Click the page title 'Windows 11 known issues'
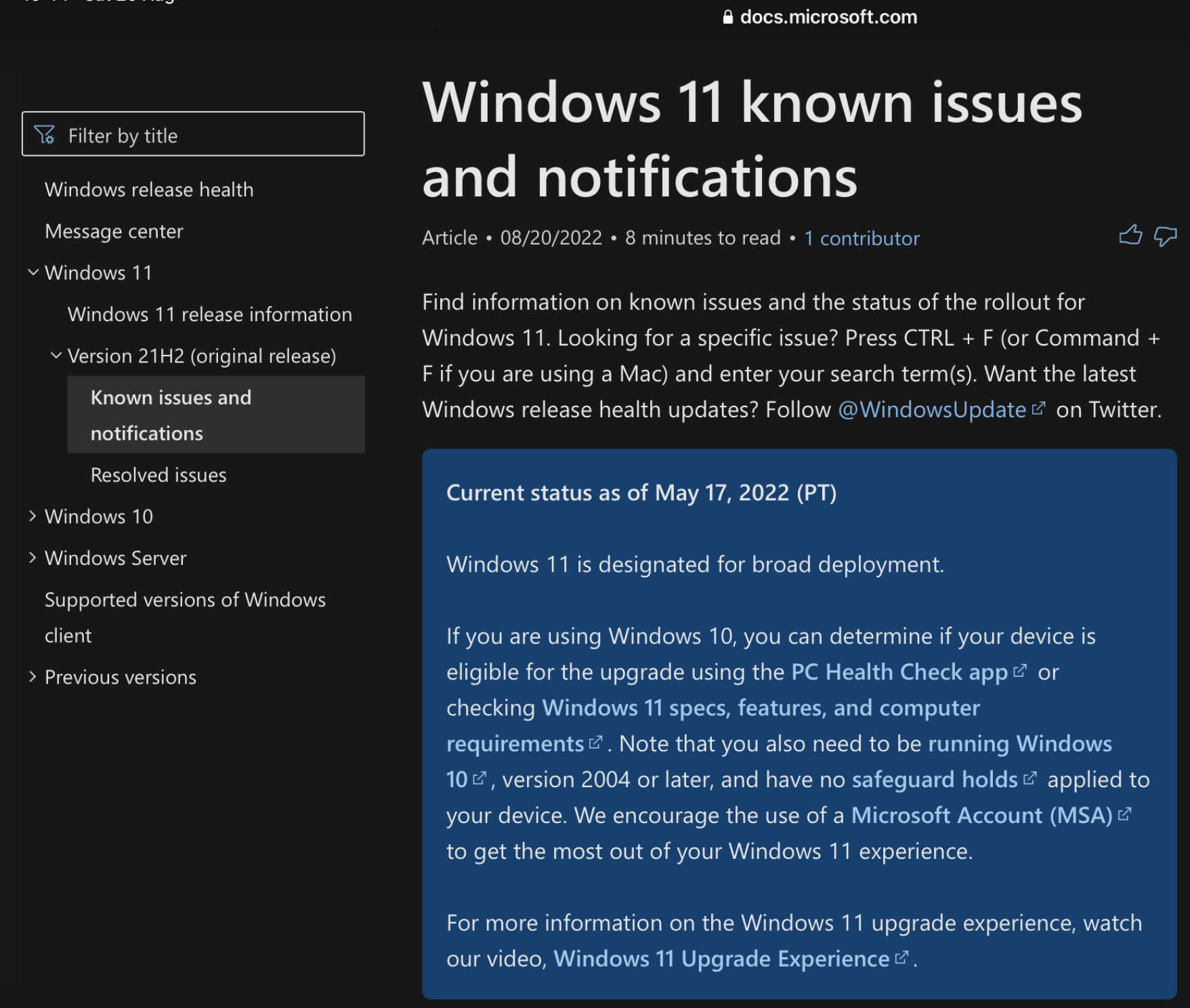The width and height of the screenshot is (1190, 1008). point(752,104)
